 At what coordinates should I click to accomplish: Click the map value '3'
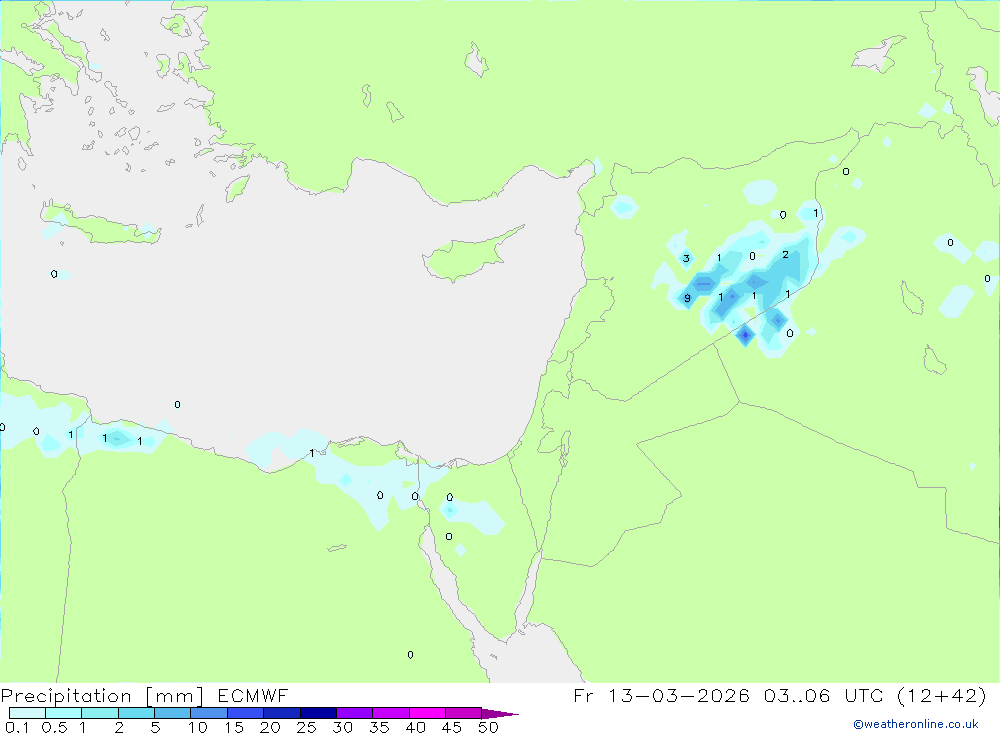686,258
